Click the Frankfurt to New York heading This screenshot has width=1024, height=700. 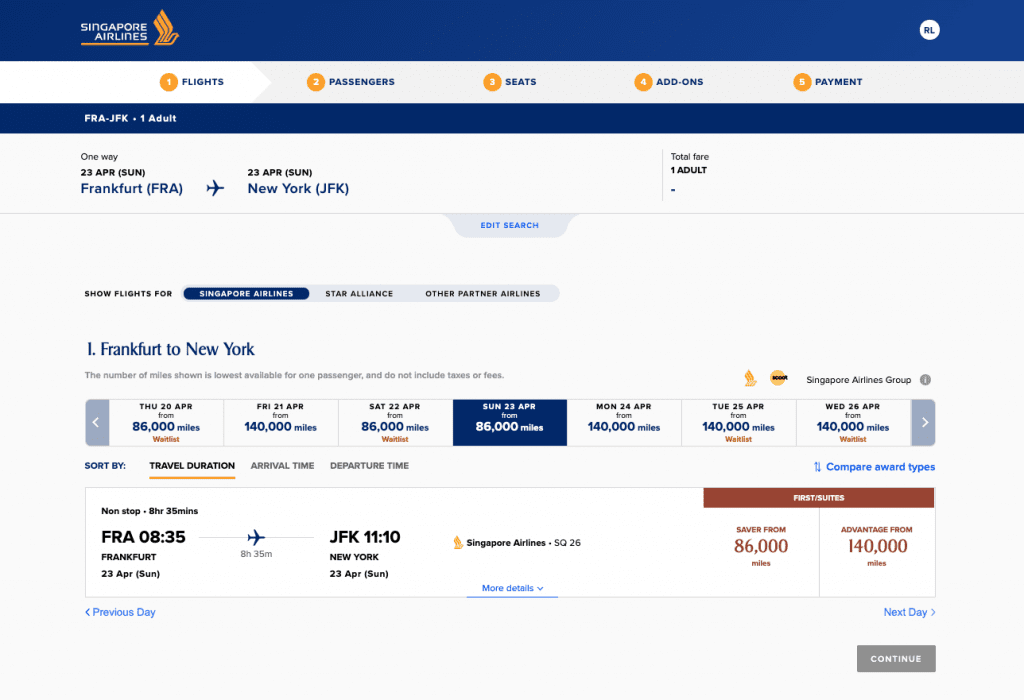[170, 349]
